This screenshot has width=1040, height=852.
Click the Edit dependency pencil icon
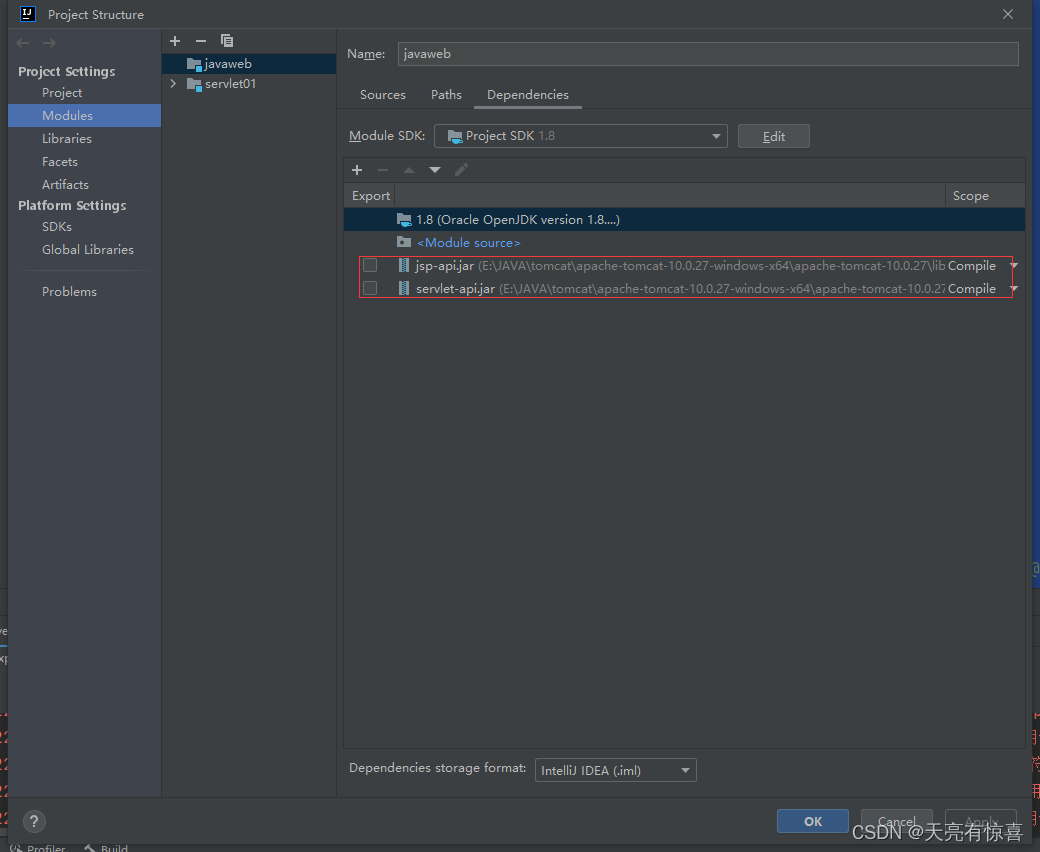point(461,170)
